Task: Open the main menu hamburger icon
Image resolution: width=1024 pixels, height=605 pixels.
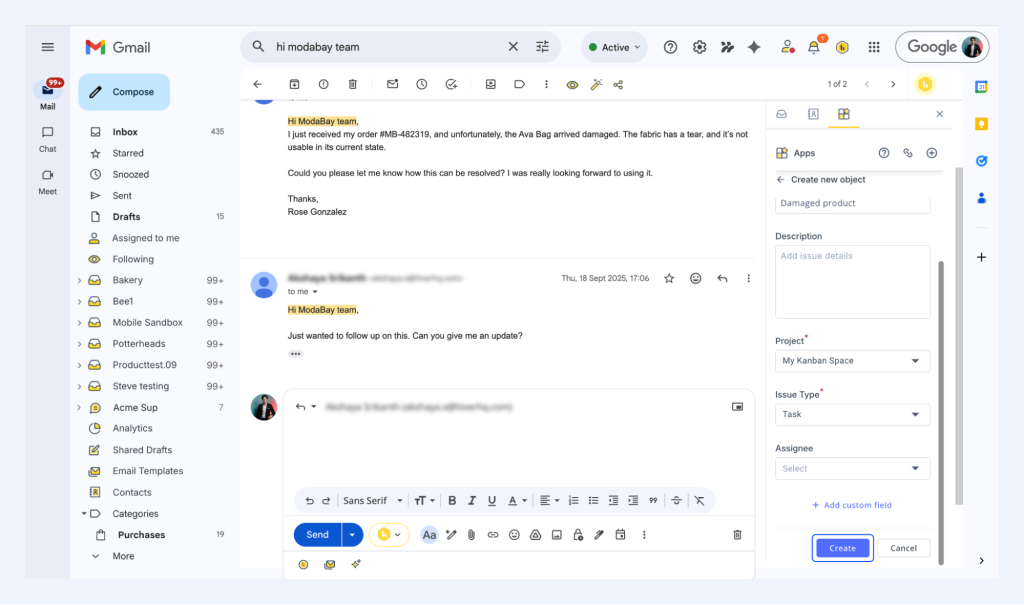Action: (x=47, y=47)
